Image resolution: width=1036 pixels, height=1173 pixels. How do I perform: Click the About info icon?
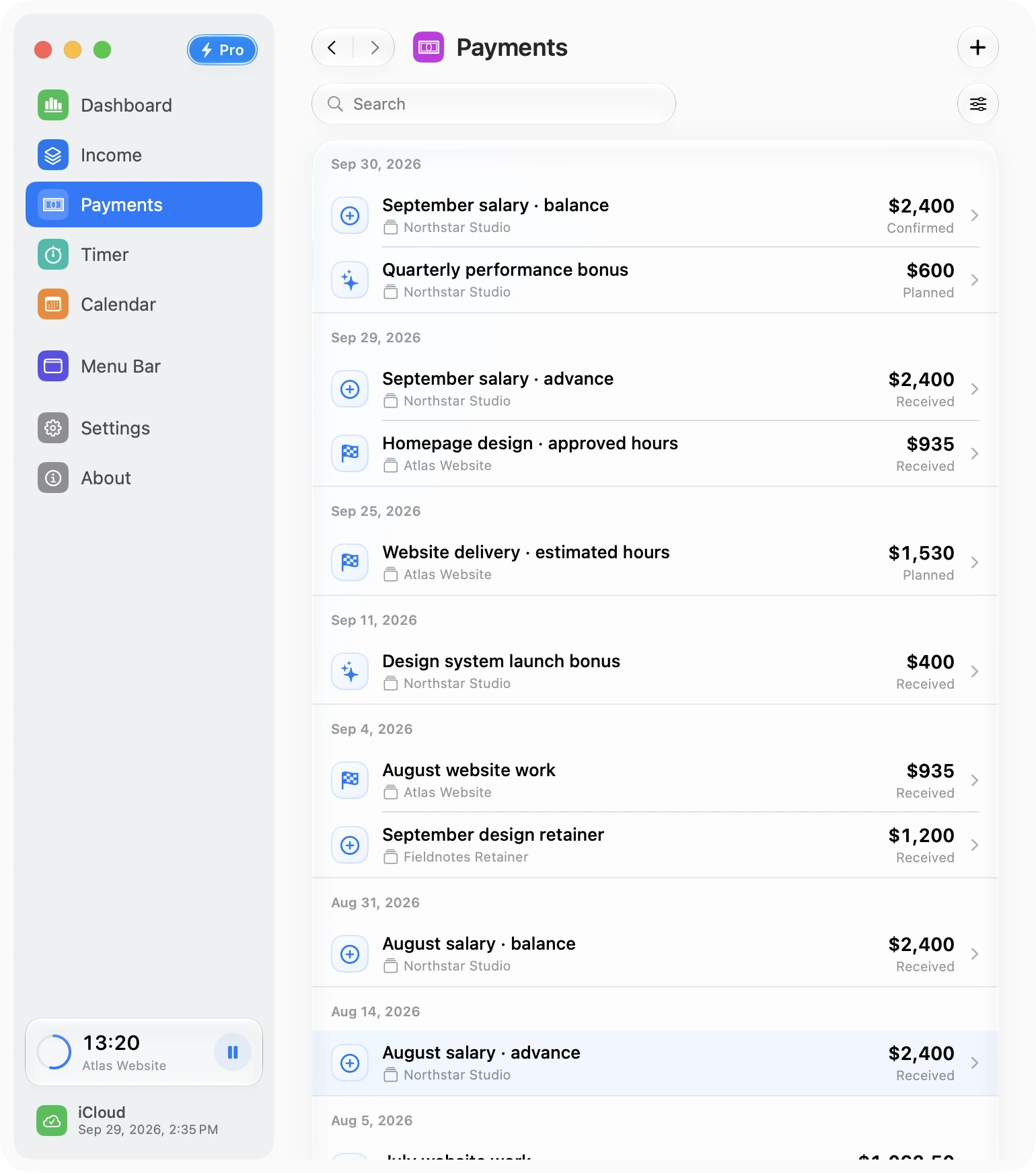point(53,478)
